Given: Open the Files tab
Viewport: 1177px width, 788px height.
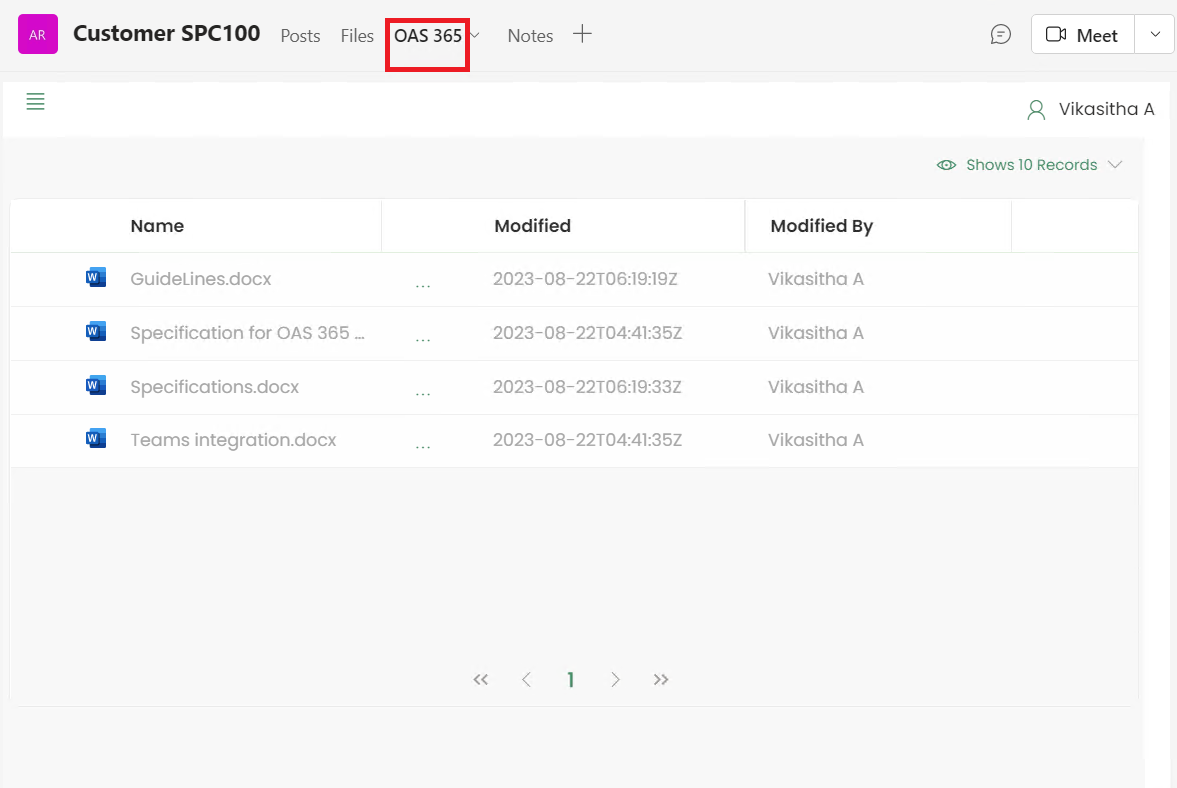Looking at the screenshot, I should click(x=357, y=36).
